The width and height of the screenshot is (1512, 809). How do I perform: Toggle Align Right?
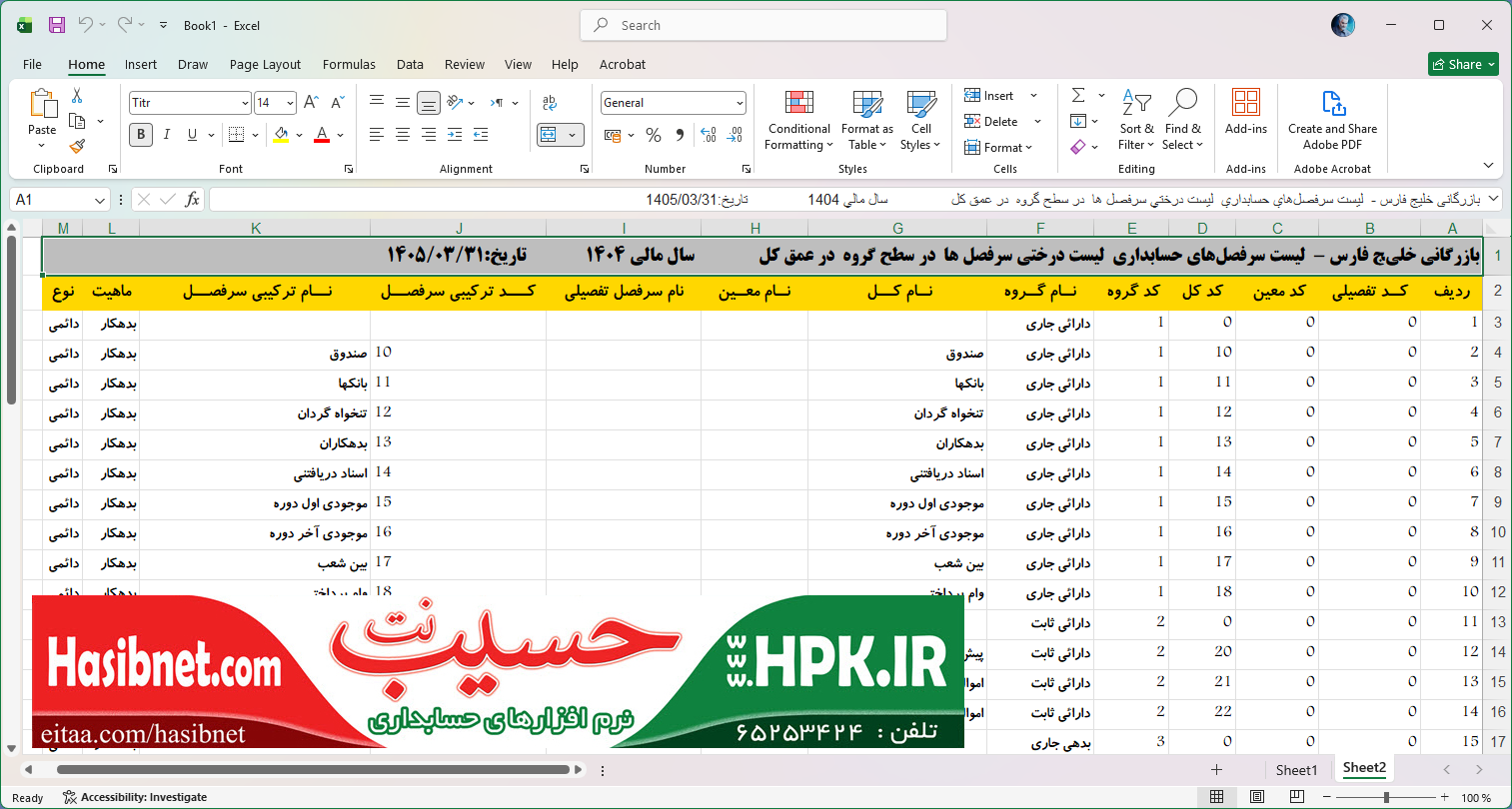[x=429, y=134]
